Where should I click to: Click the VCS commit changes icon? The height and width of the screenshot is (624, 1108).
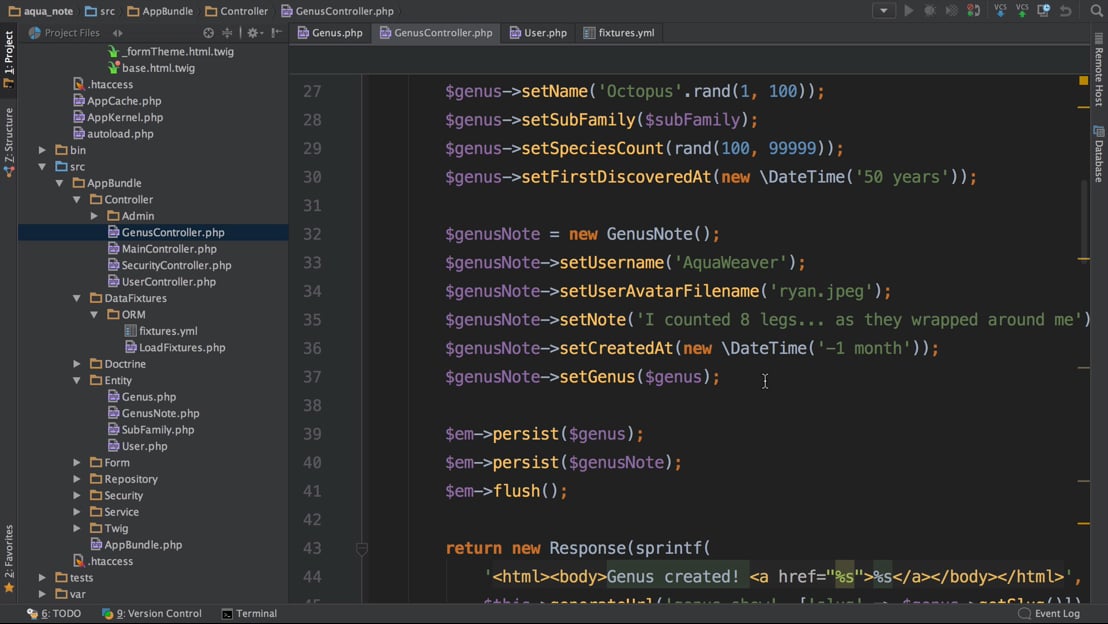tap(1022, 11)
